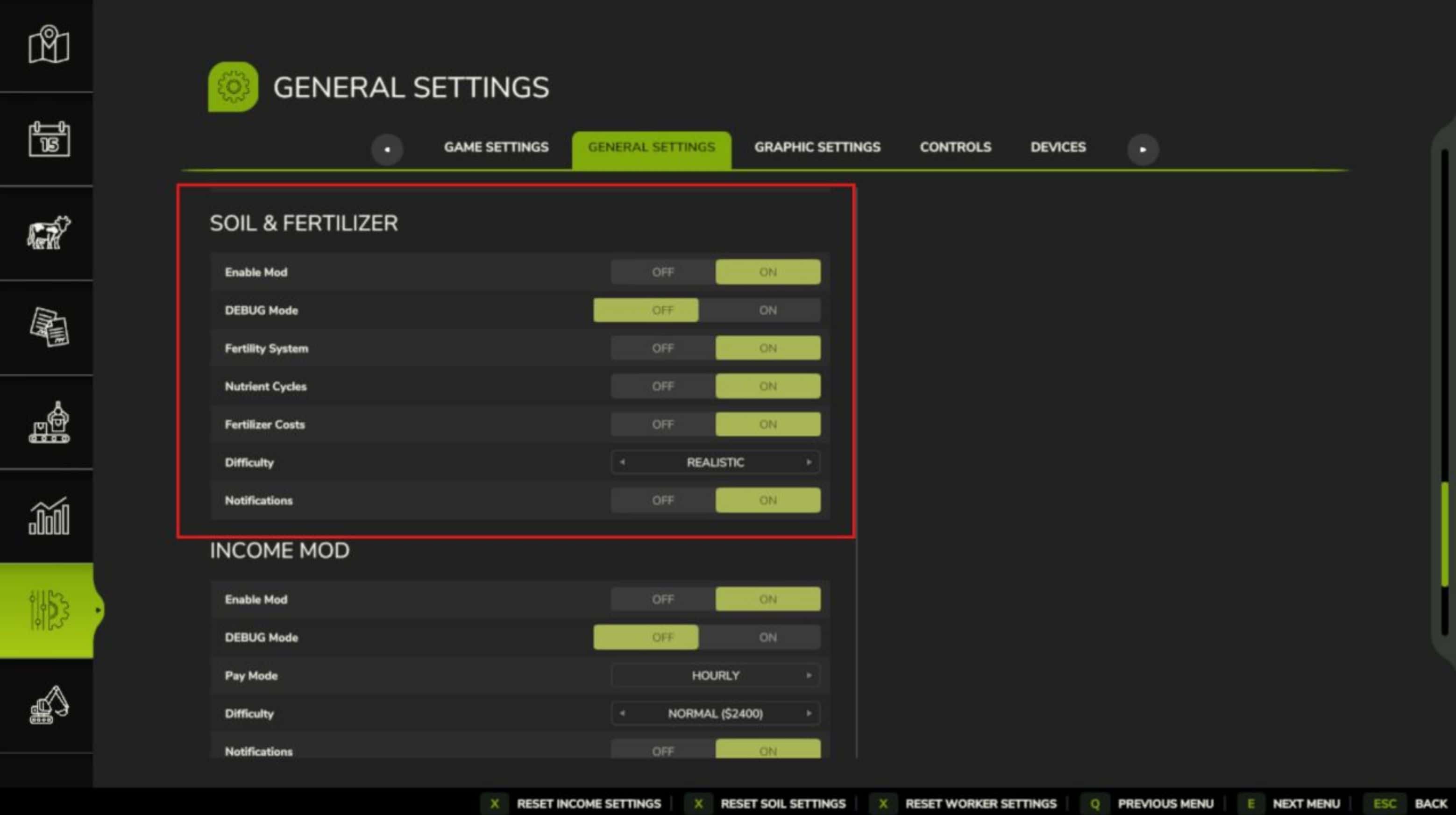Disable the Fertility System

pos(662,348)
